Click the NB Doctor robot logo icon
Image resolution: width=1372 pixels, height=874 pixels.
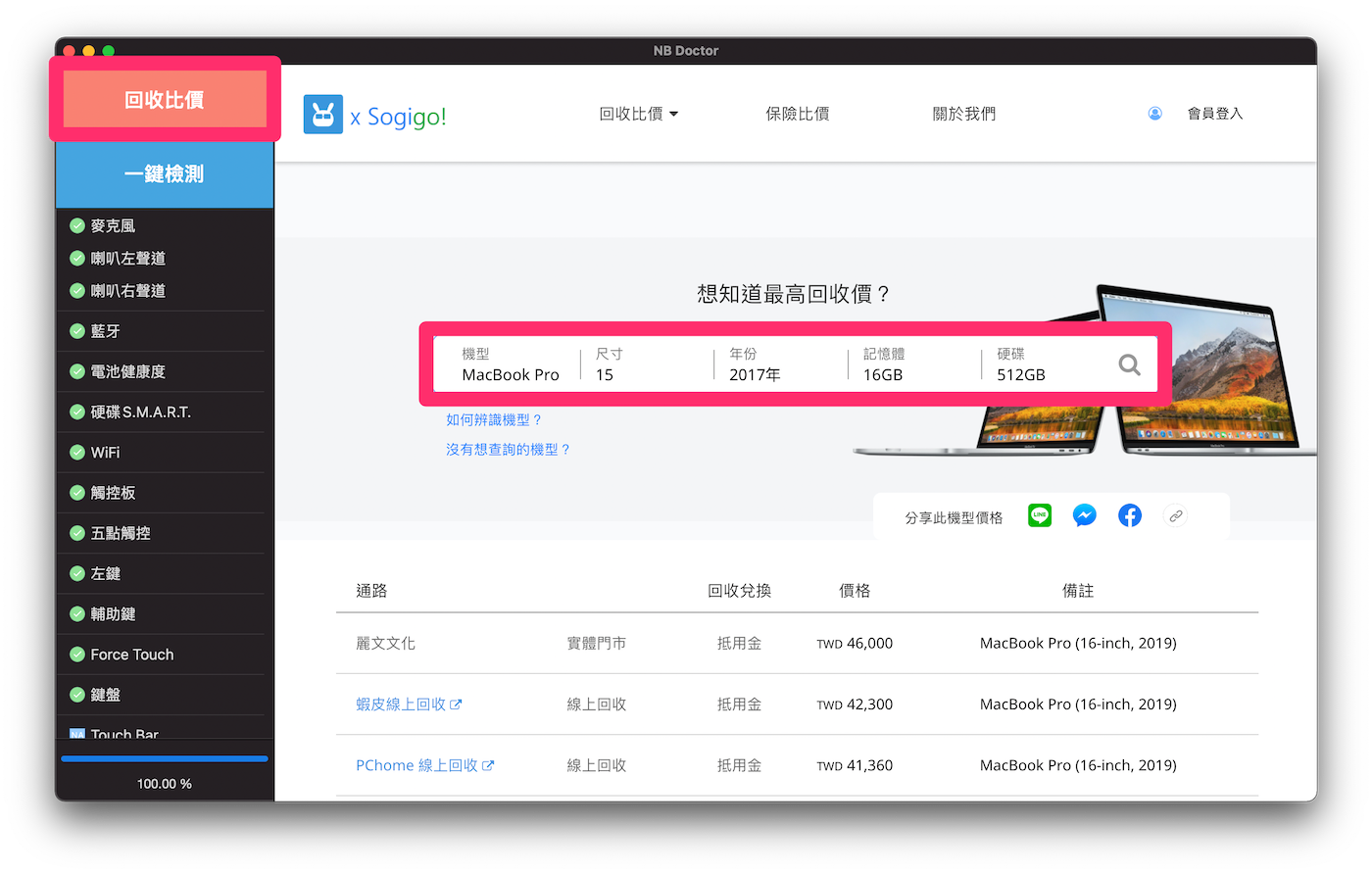pos(322,115)
